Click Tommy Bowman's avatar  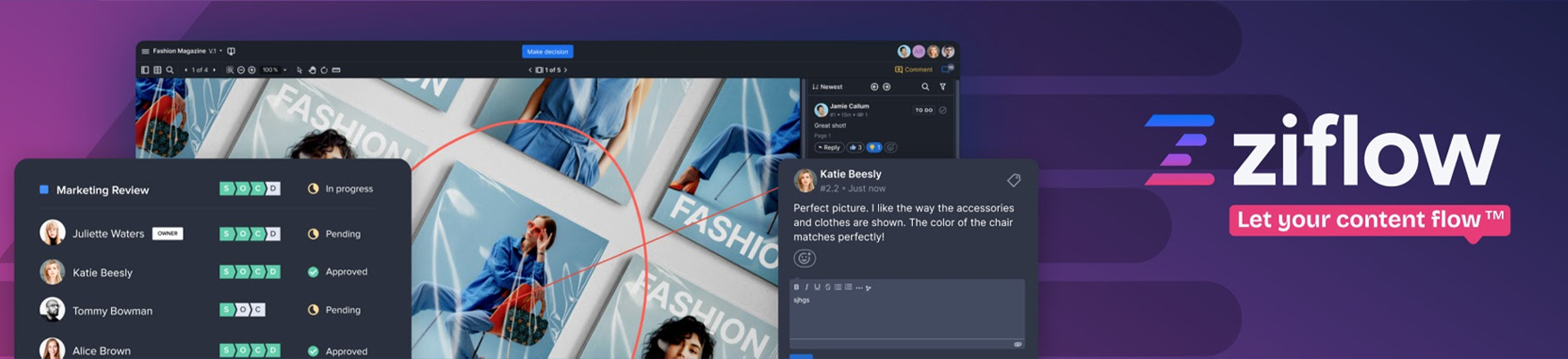click(x=52, y=310)
